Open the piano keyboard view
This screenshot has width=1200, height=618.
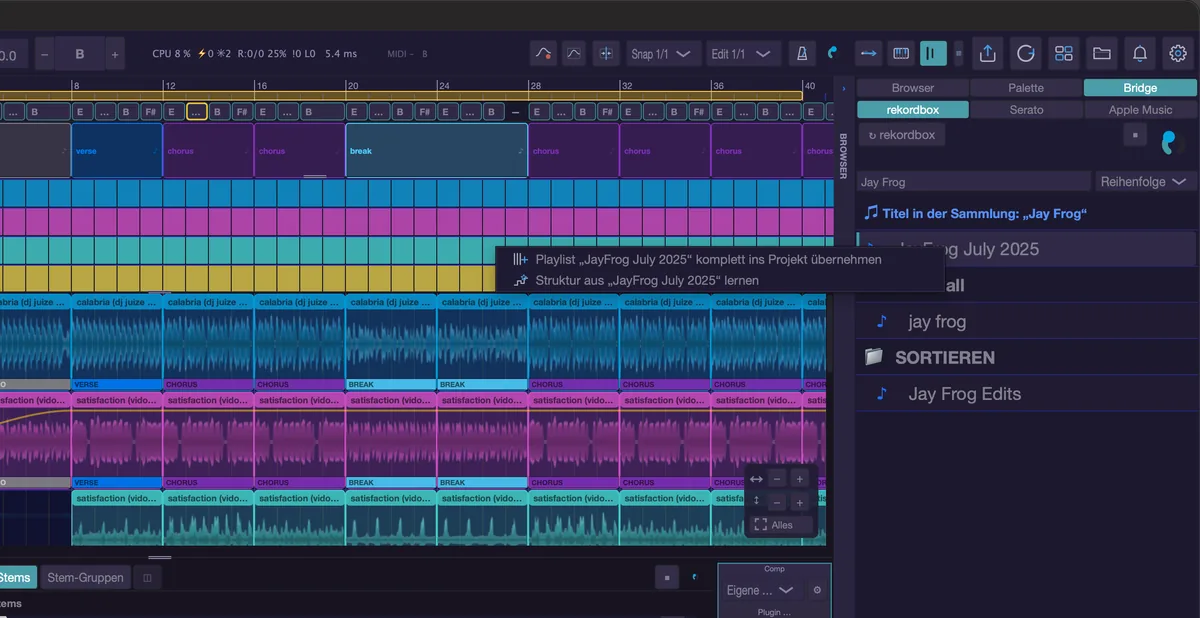[901, 54]
